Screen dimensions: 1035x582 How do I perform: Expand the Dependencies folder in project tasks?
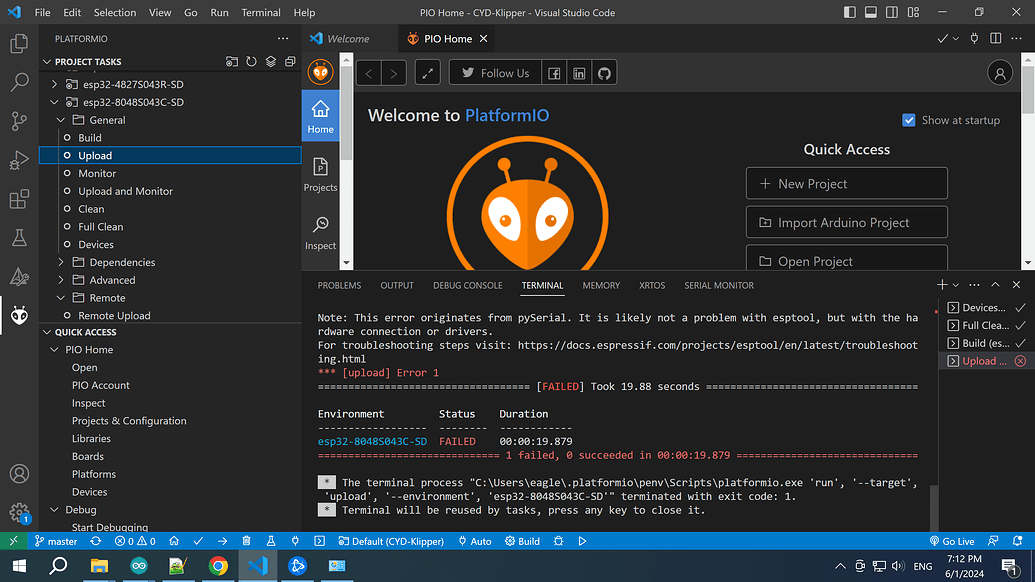(122, 262)
